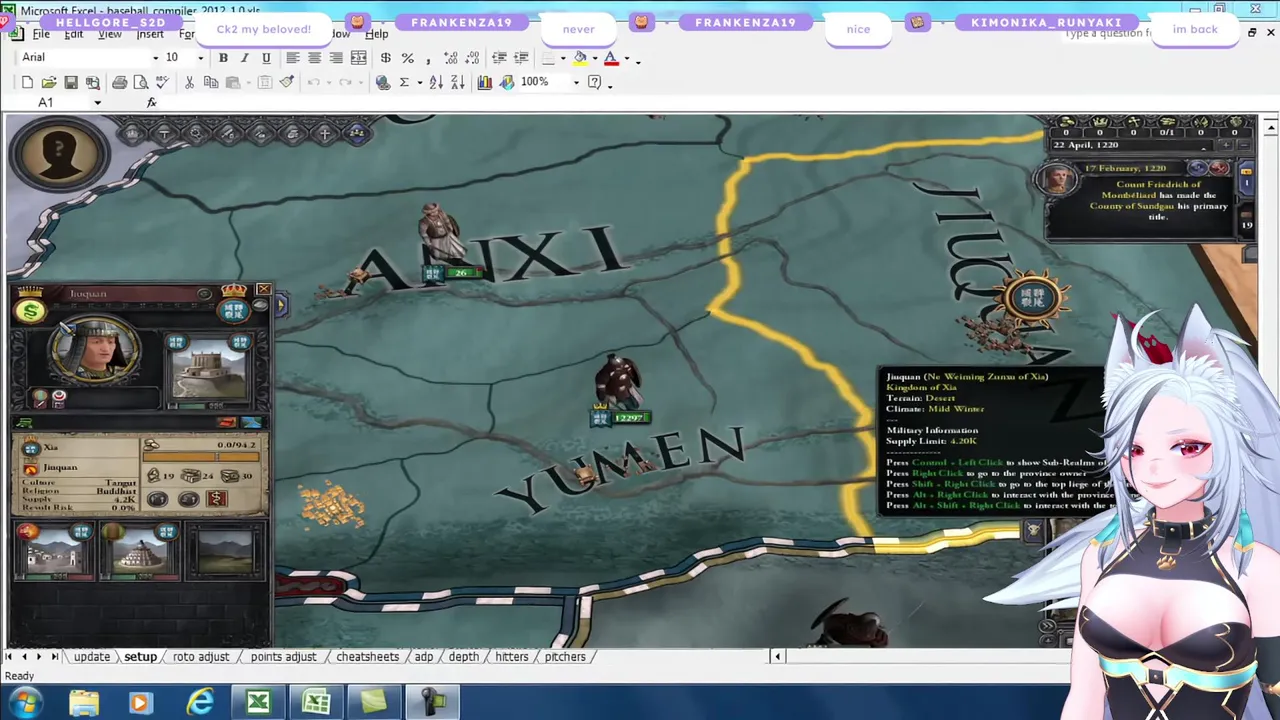Open font size dropdown

pos(201,58)
